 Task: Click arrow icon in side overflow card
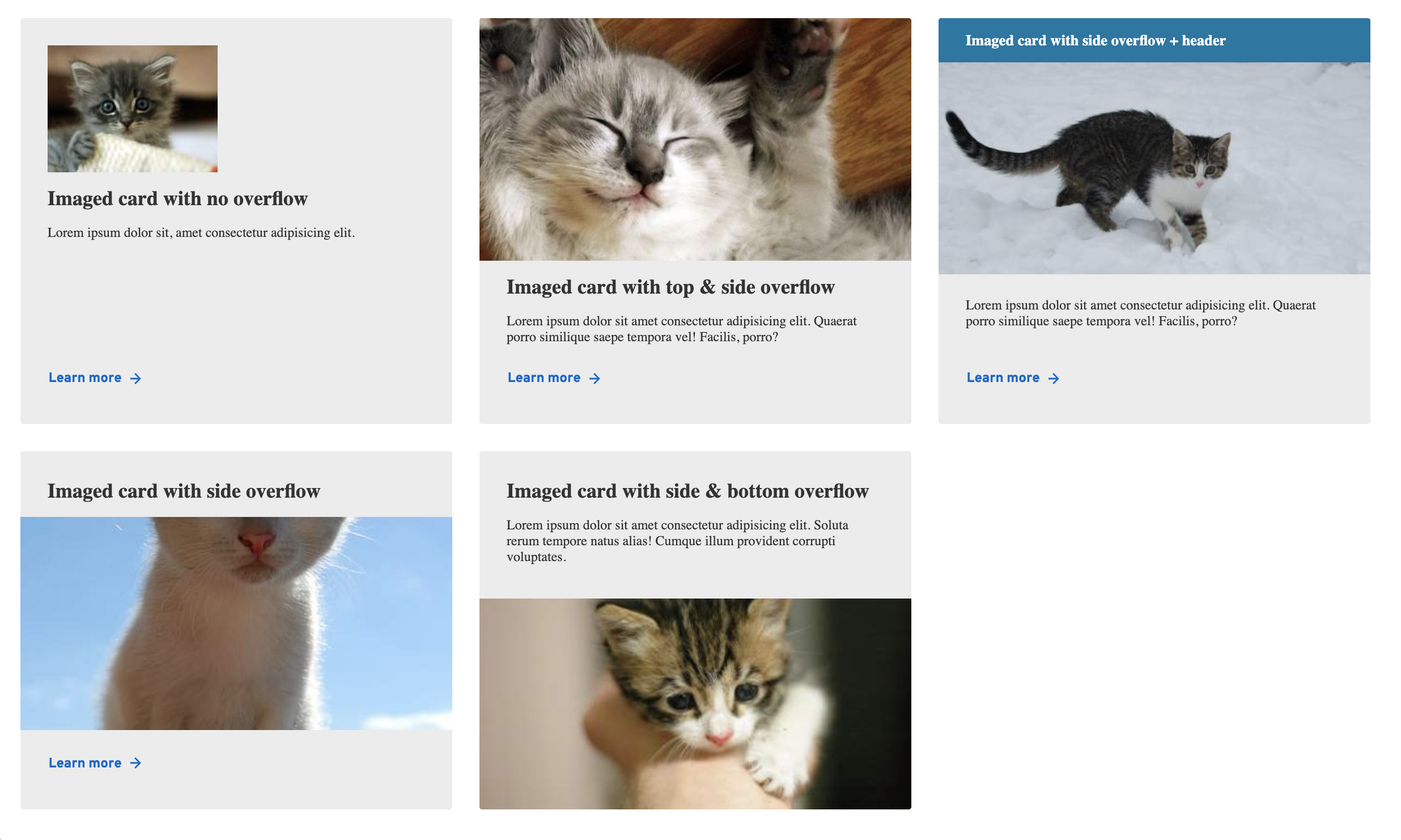click(135, 763)
